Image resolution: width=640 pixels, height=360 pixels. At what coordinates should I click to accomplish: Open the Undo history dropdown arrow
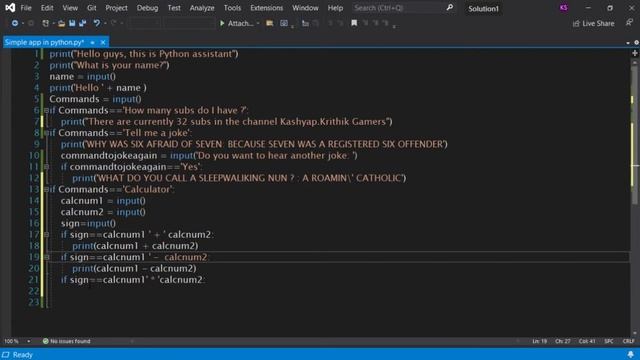coord(105,24)
